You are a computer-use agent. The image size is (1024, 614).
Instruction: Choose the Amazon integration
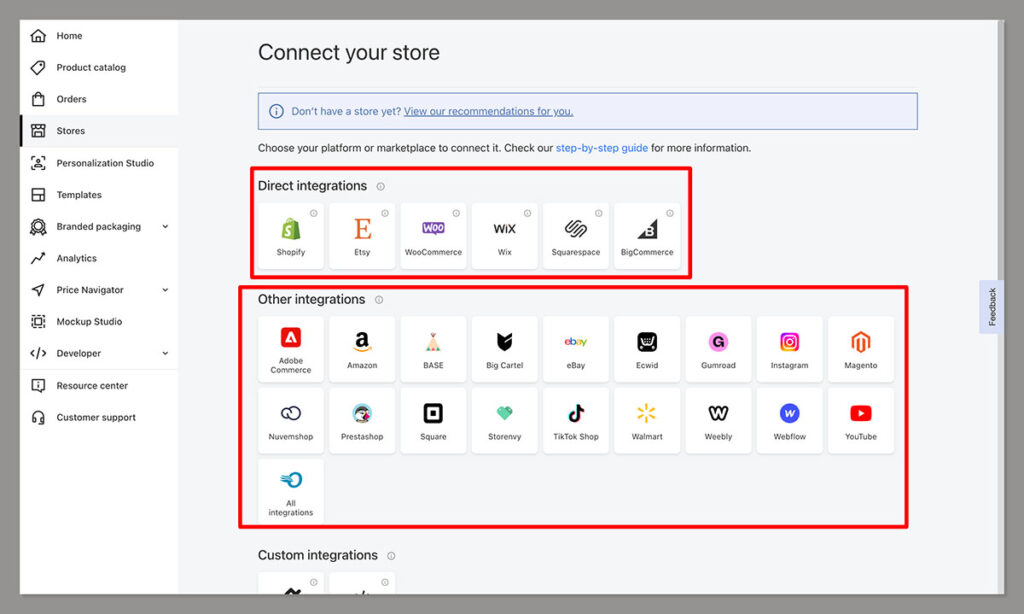click(362, 349)
